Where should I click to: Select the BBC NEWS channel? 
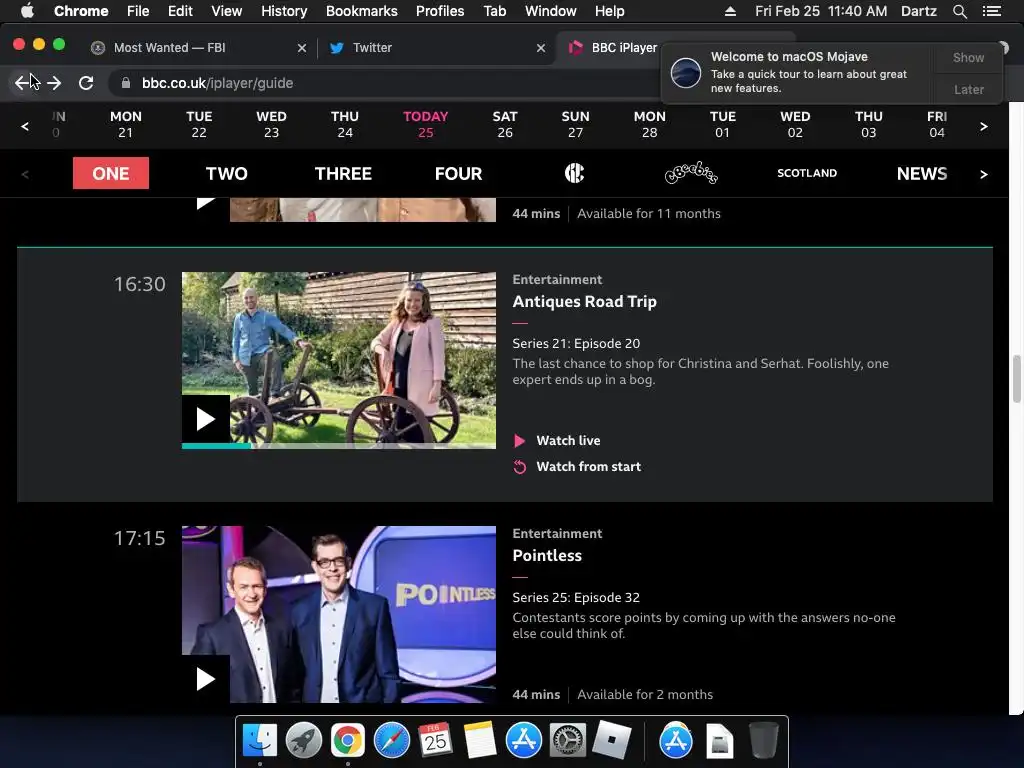(x=922, y=173)
